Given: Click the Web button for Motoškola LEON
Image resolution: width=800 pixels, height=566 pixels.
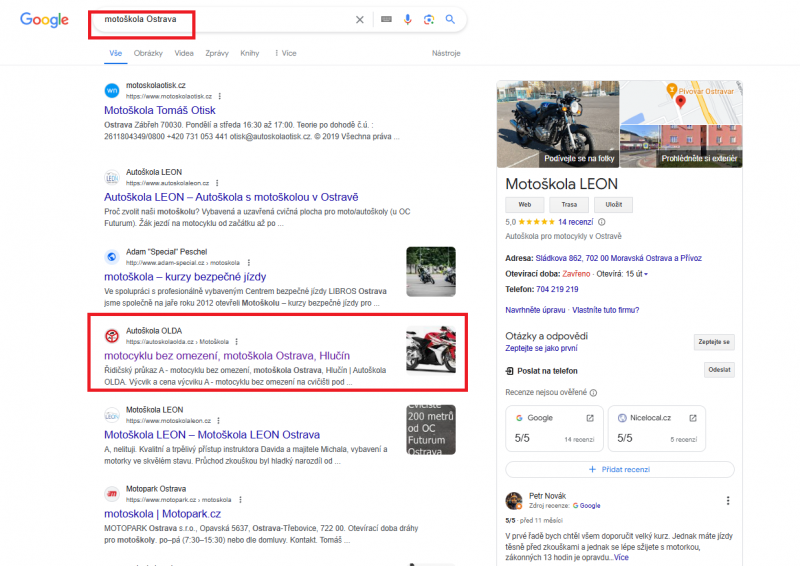Looking at the screenshot, I should 524,205.
